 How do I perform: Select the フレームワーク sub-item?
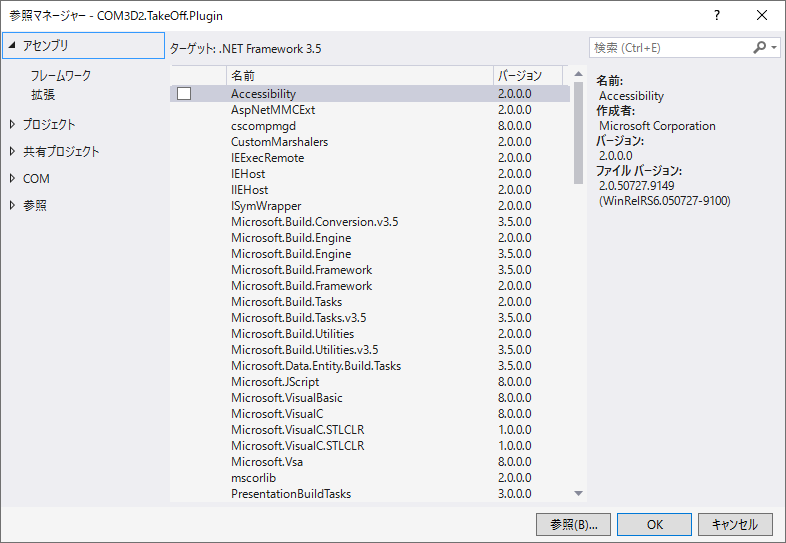coord(61,75)
